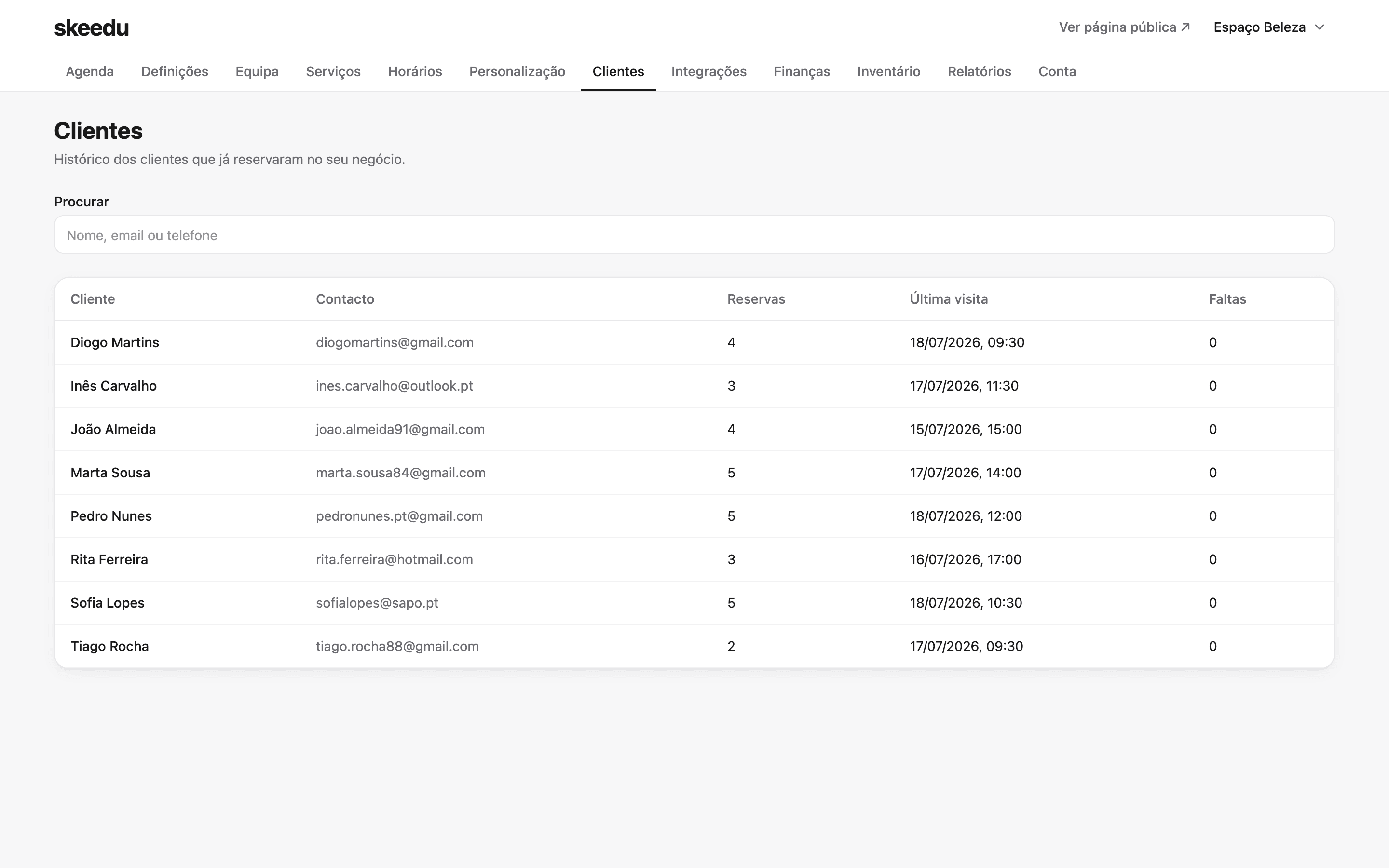Click last visit 17/07/2026, 11:30
Screen dimensions: 1389x868
tap(964, 386)
